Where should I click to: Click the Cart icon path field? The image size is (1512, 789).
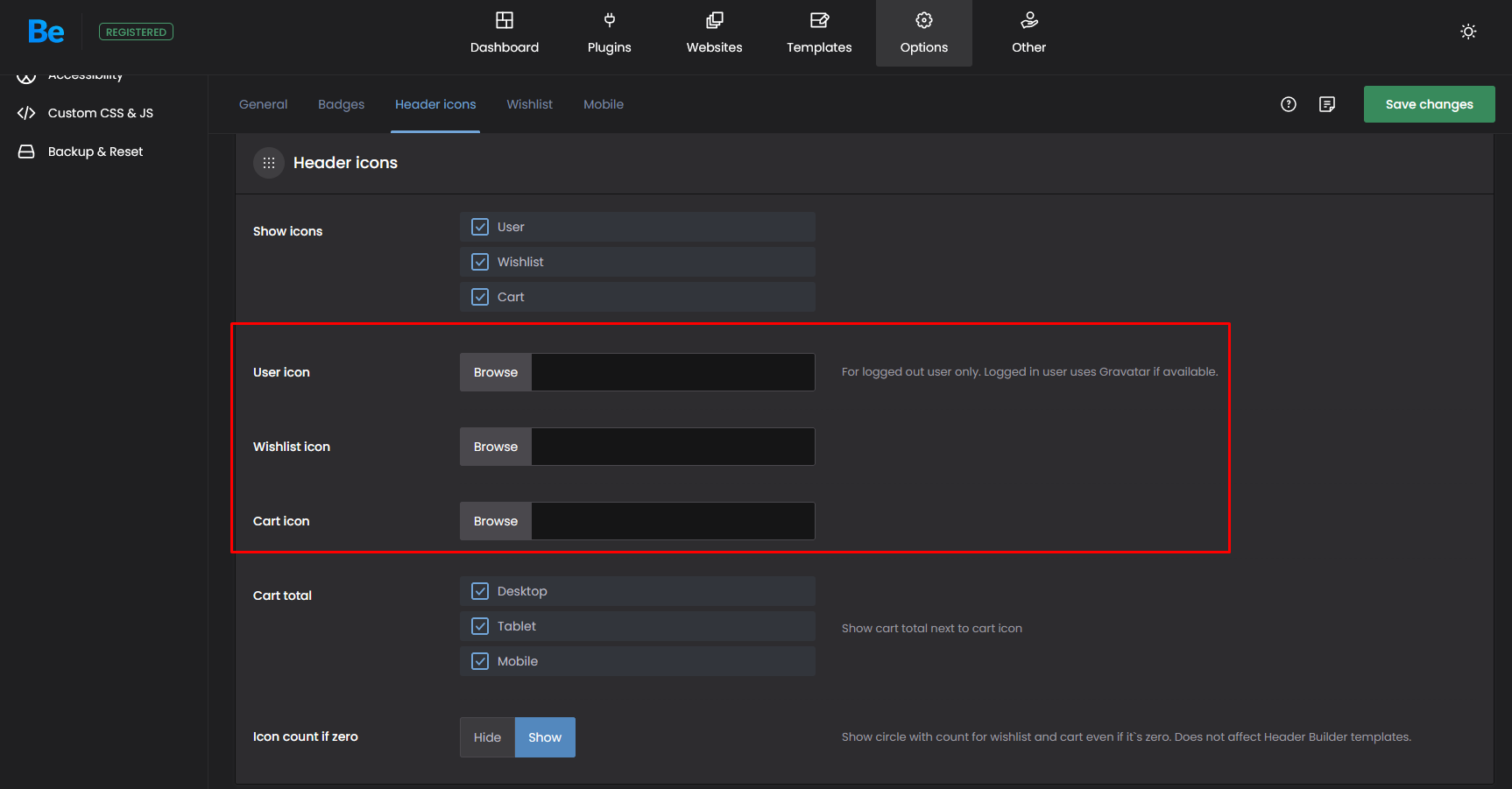pyautogui.click(x=674, y=521)
